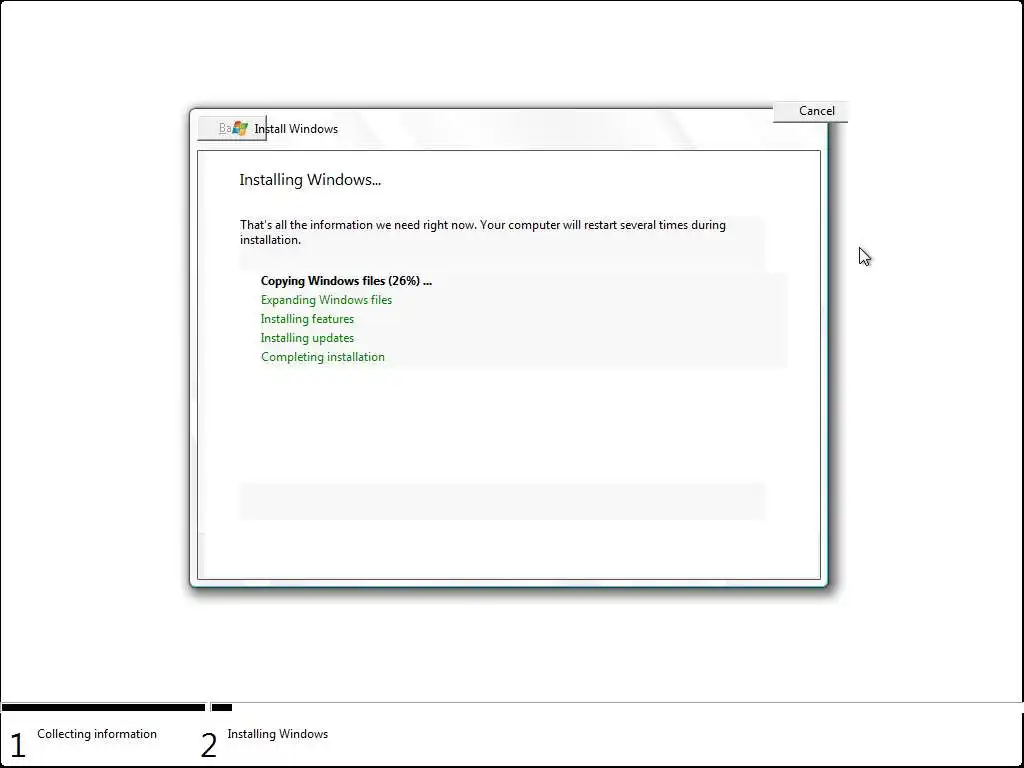Click the 'Installing updates' step

(x=307, y=338)
